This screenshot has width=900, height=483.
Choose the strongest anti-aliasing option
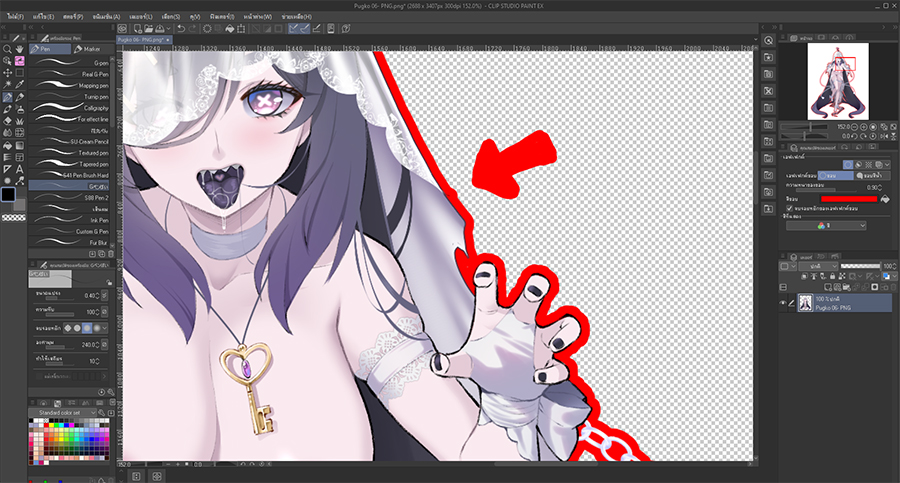point(96,328)
